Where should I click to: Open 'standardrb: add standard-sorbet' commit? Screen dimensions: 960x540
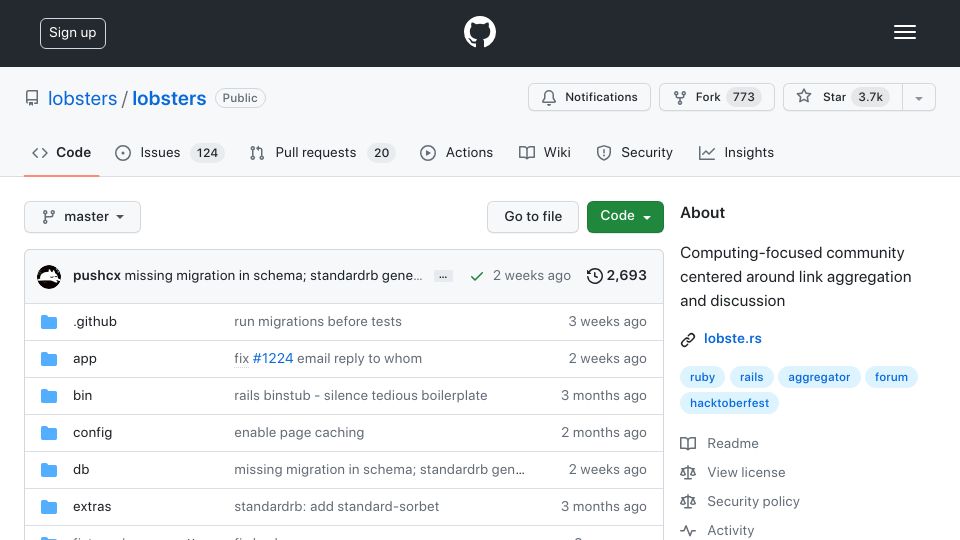coord(336,507)
